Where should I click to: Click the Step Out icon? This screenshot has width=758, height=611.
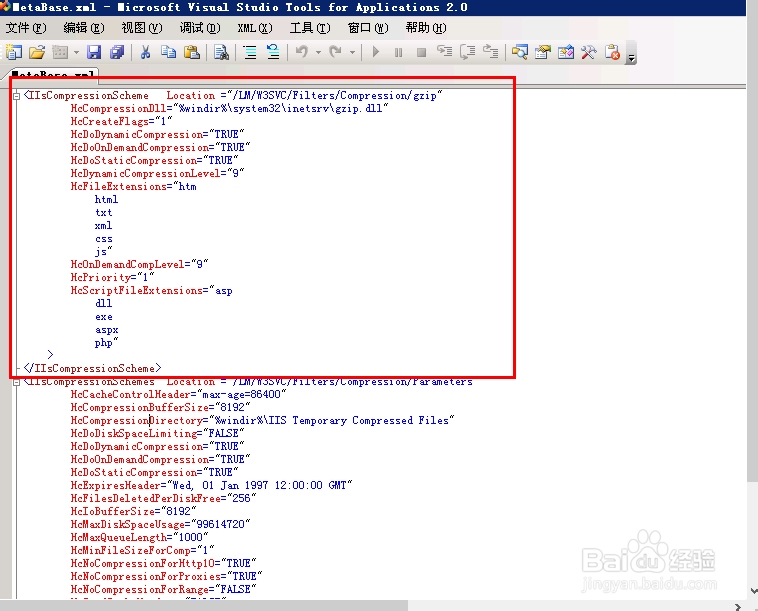(x=491, y=51)
